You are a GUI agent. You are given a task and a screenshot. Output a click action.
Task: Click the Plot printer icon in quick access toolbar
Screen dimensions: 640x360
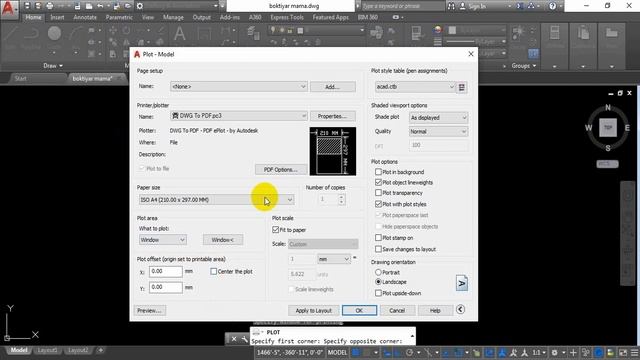click(50, 6)
